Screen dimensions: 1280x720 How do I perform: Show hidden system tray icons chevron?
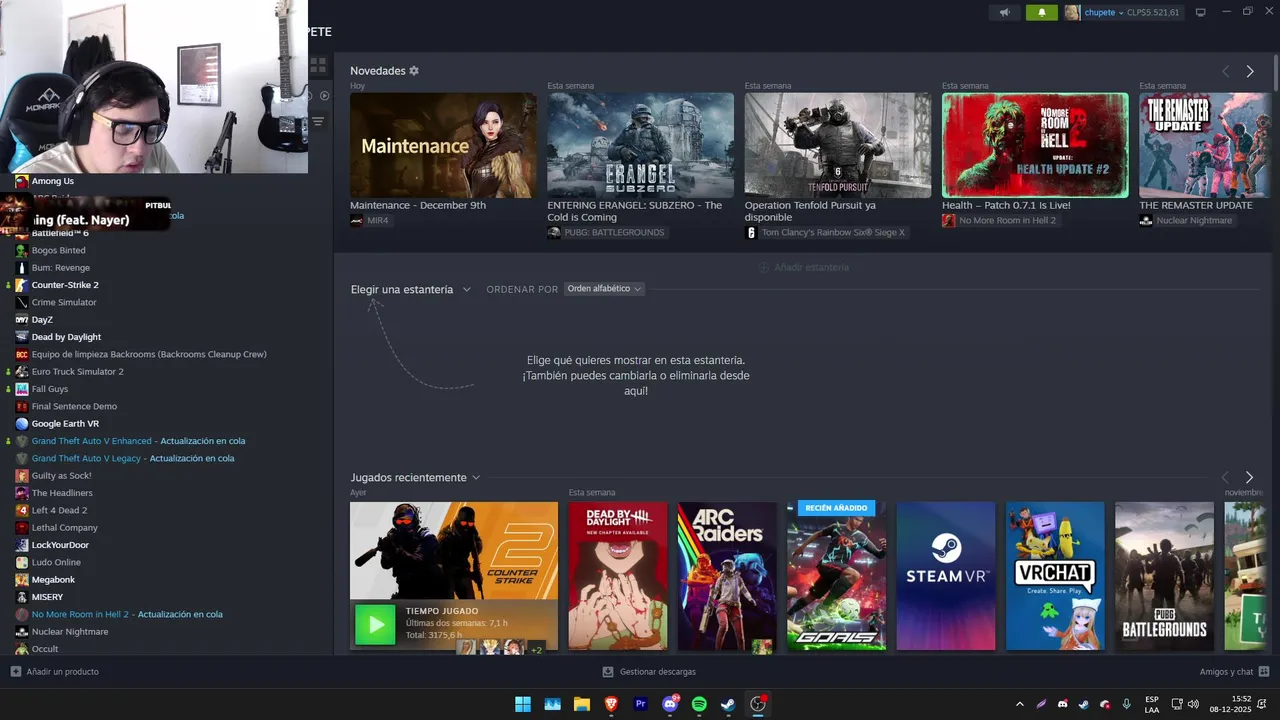[x=1020, y=704]
